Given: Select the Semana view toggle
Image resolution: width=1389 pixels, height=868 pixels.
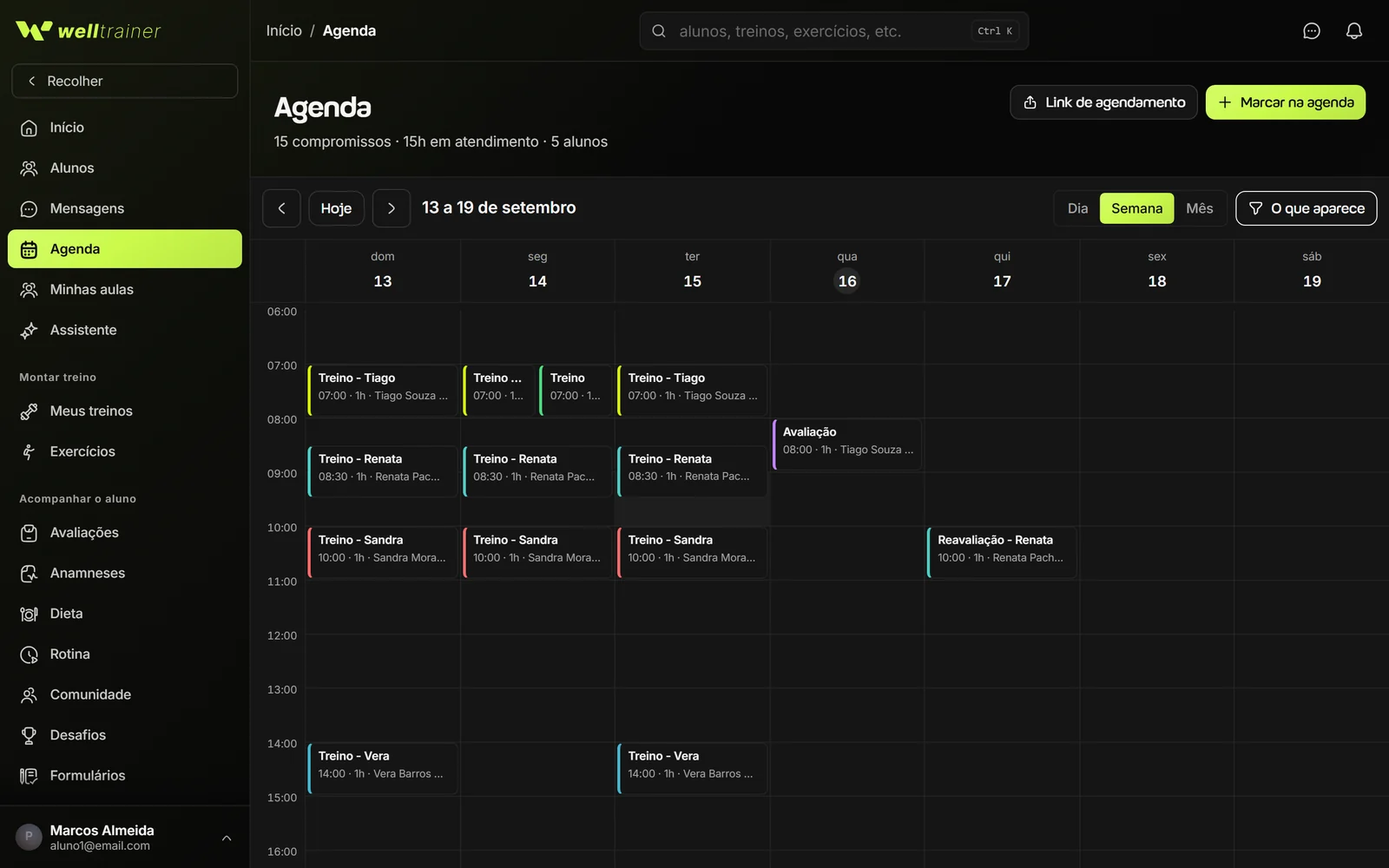Looking at the screenshot, I should pyautogui.click(x=1136, y=208).
